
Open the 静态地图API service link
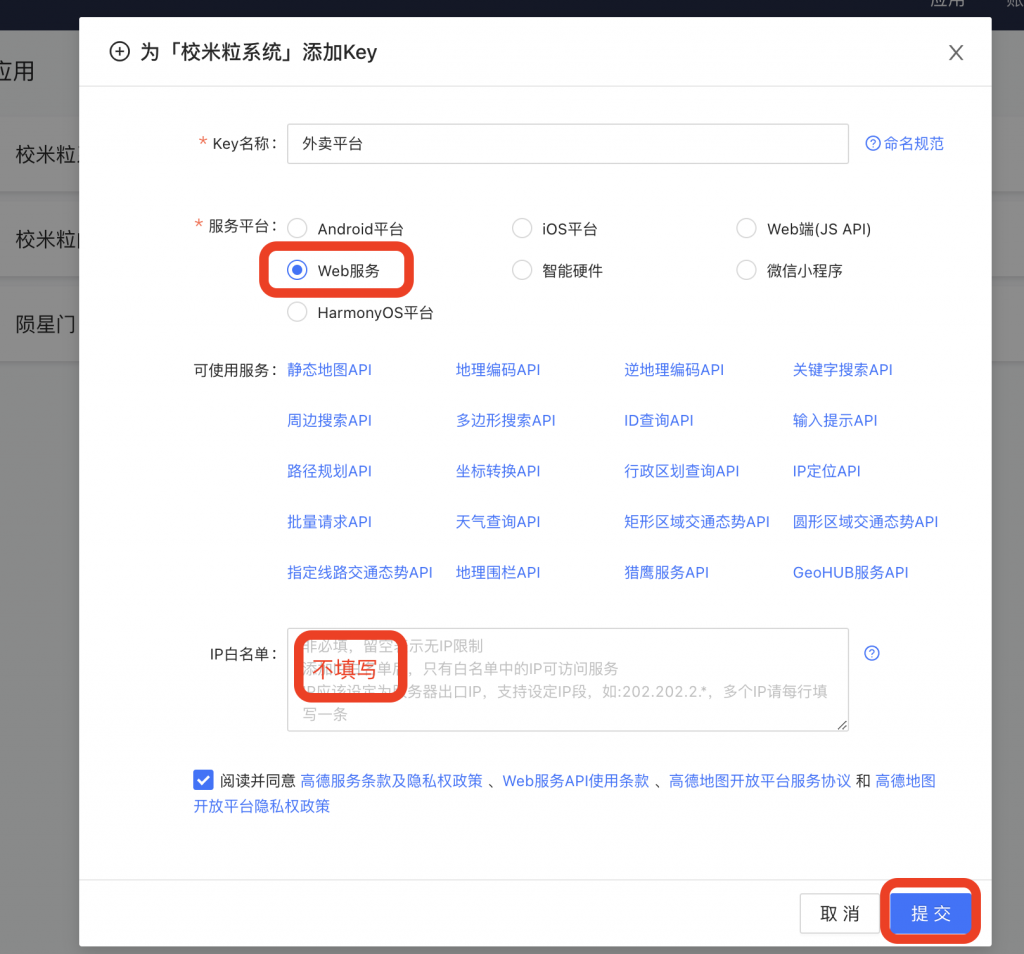[x=328, y=369]
